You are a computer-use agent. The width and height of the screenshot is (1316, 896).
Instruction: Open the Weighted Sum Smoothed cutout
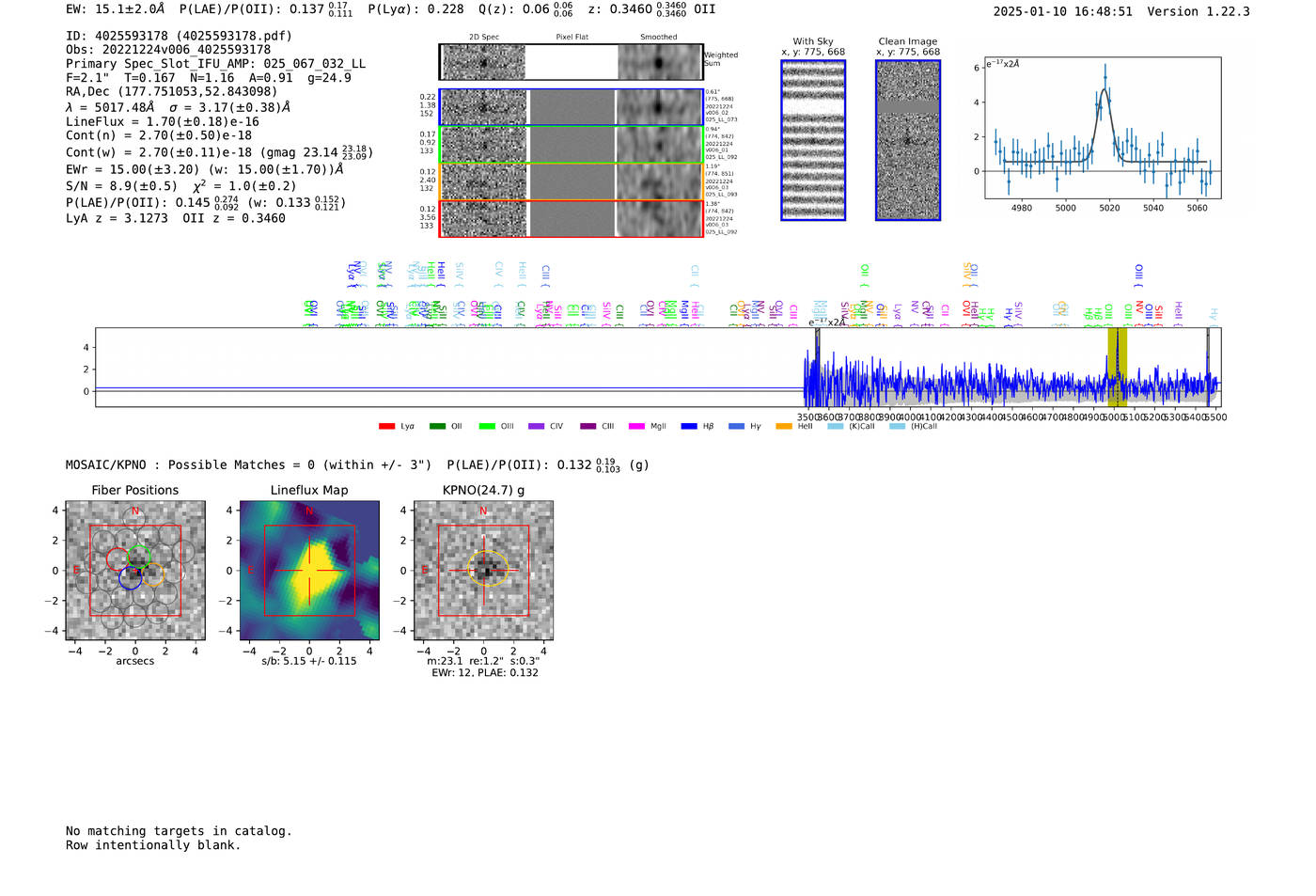pos(659,62)
